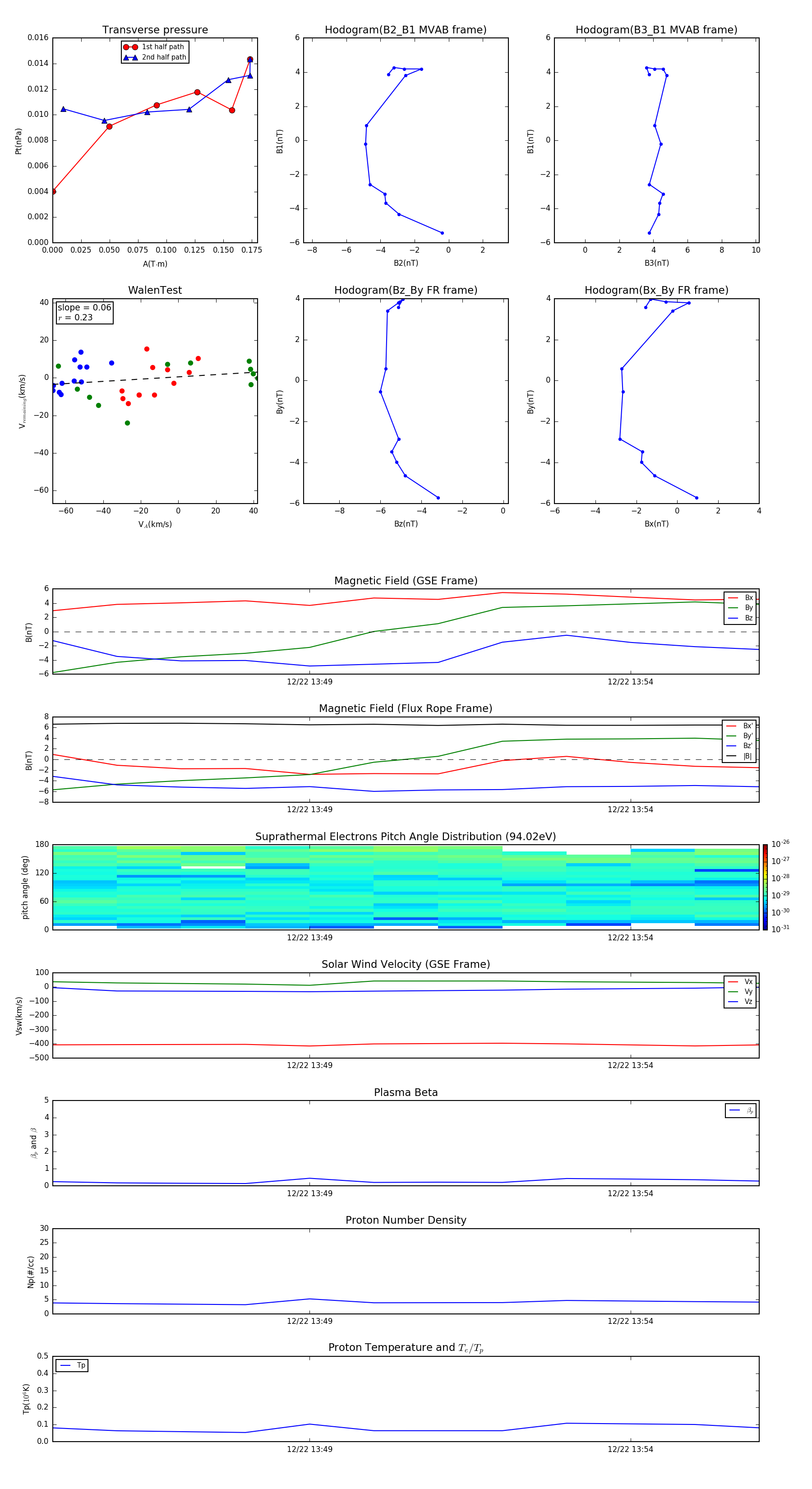
Task: Click the Proton Temperature and Te/Tp title
Action: pyautogui.click(x=406, y=1348)
